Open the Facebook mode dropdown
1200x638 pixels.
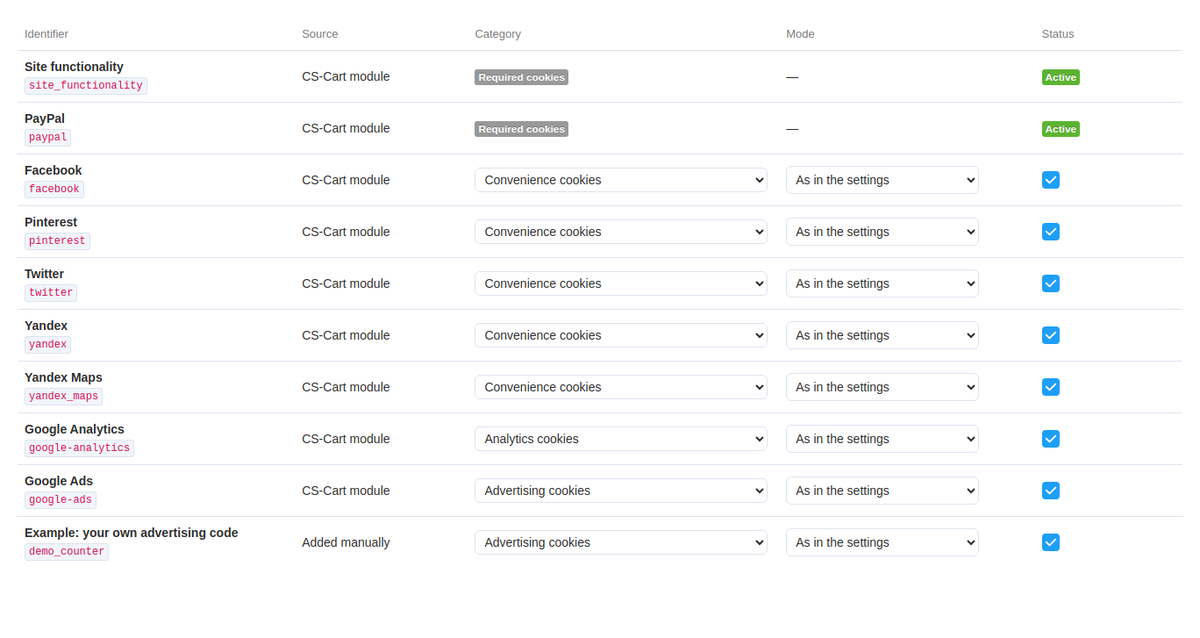click(882, 180)
